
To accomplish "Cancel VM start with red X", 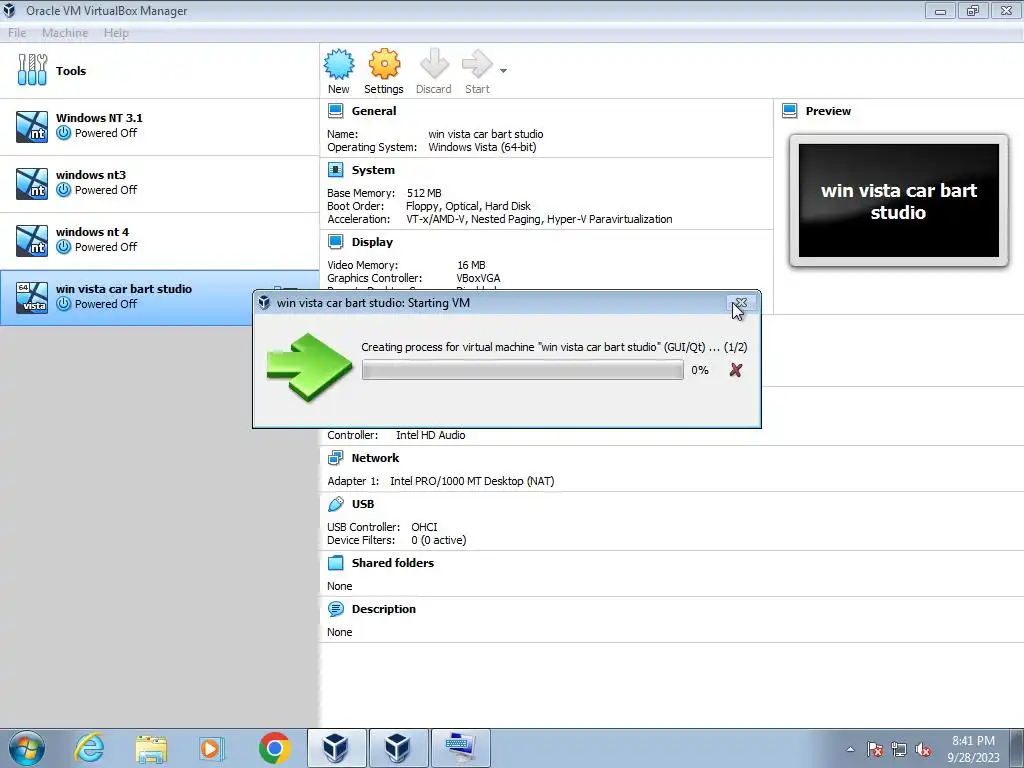I will point(736,370).
